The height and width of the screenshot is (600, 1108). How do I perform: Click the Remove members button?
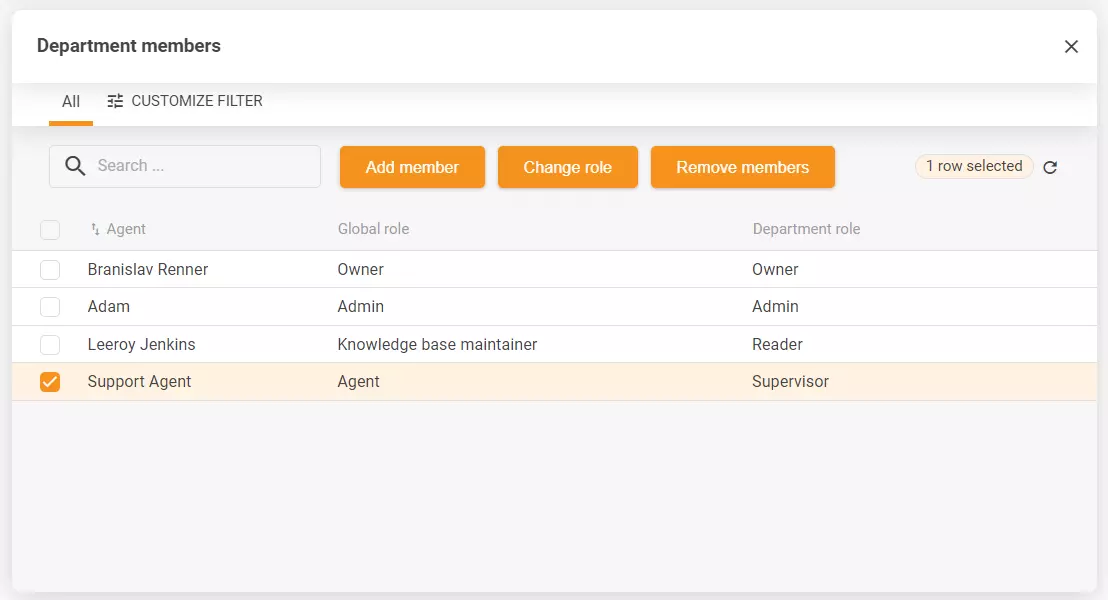tap(742, 167)
